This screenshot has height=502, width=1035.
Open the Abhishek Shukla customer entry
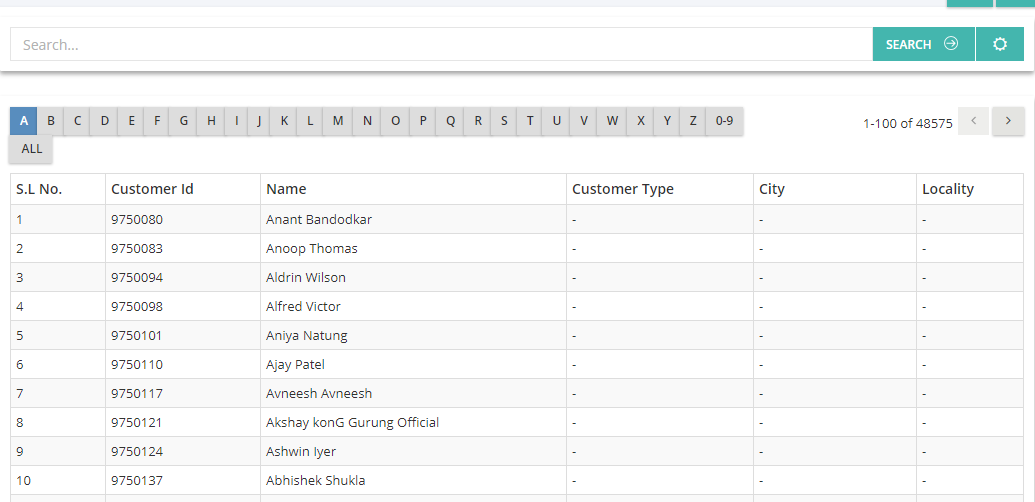tap(316, 480)
